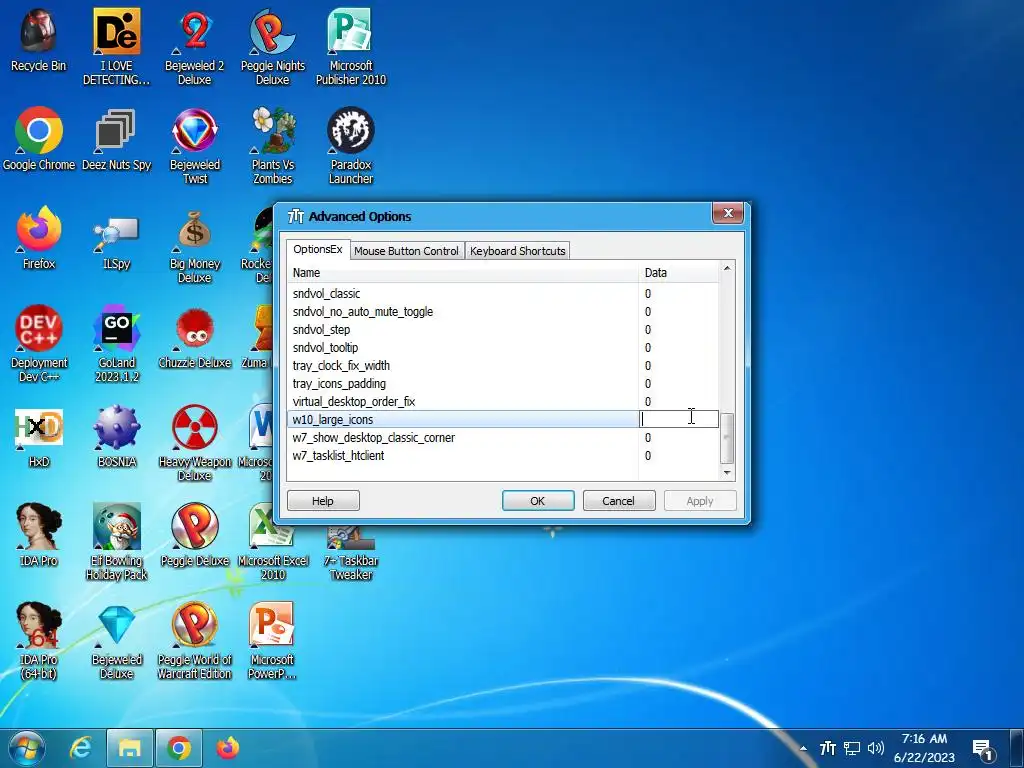
Task: Select the tray_icons_padding option
Action: click(x=502, y=384)
